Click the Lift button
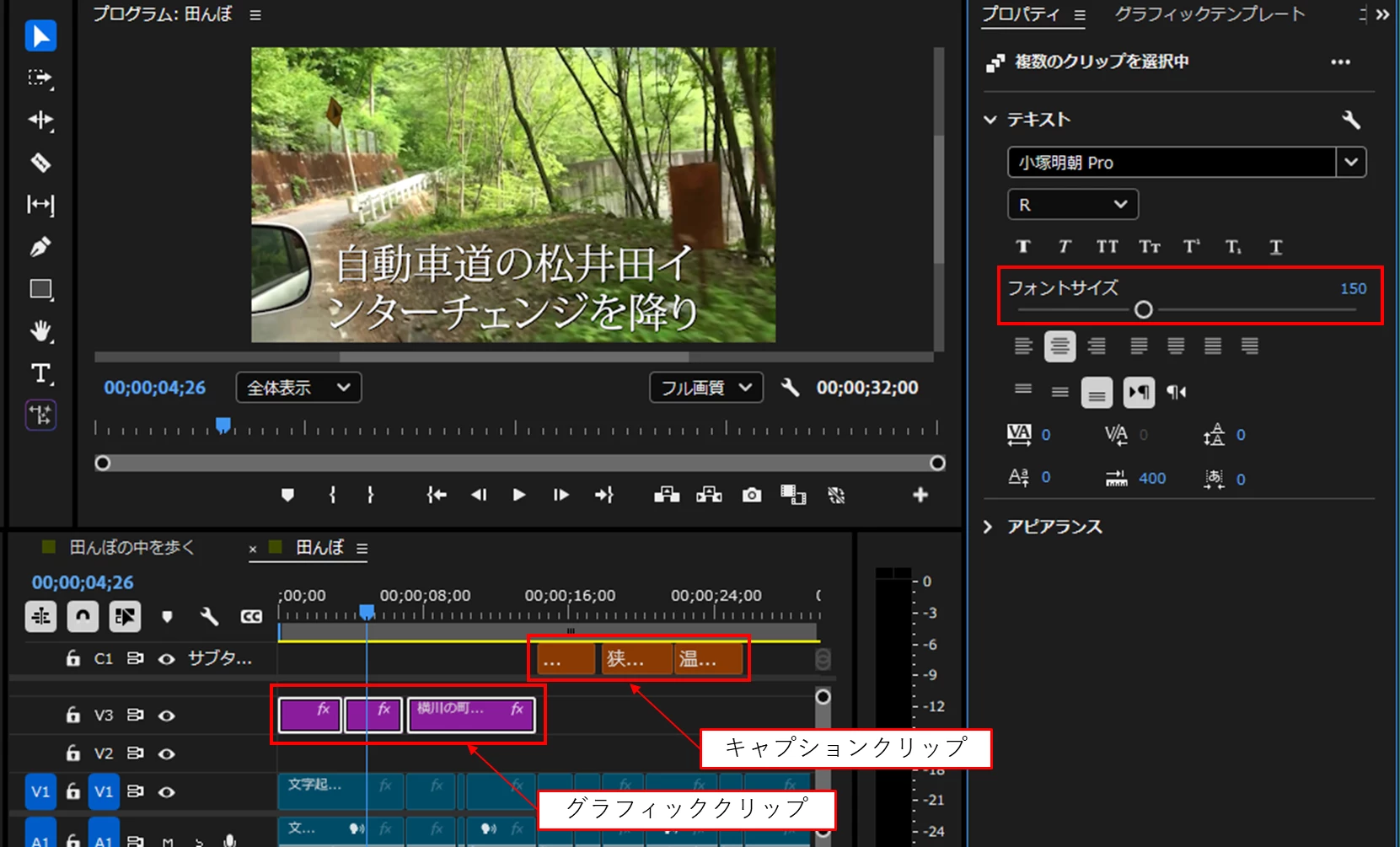The height and width of the screenshot is (847, 1400). pyautogui.click(x=667, y=495)
